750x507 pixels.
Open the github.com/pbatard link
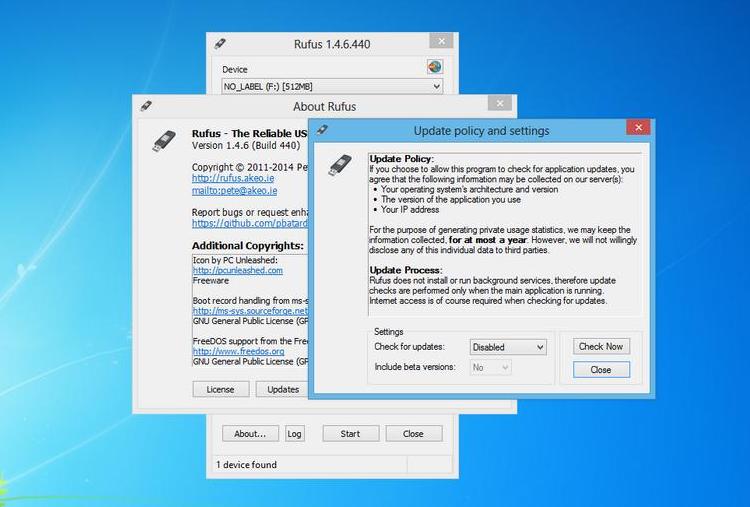[x=250, y=223]
